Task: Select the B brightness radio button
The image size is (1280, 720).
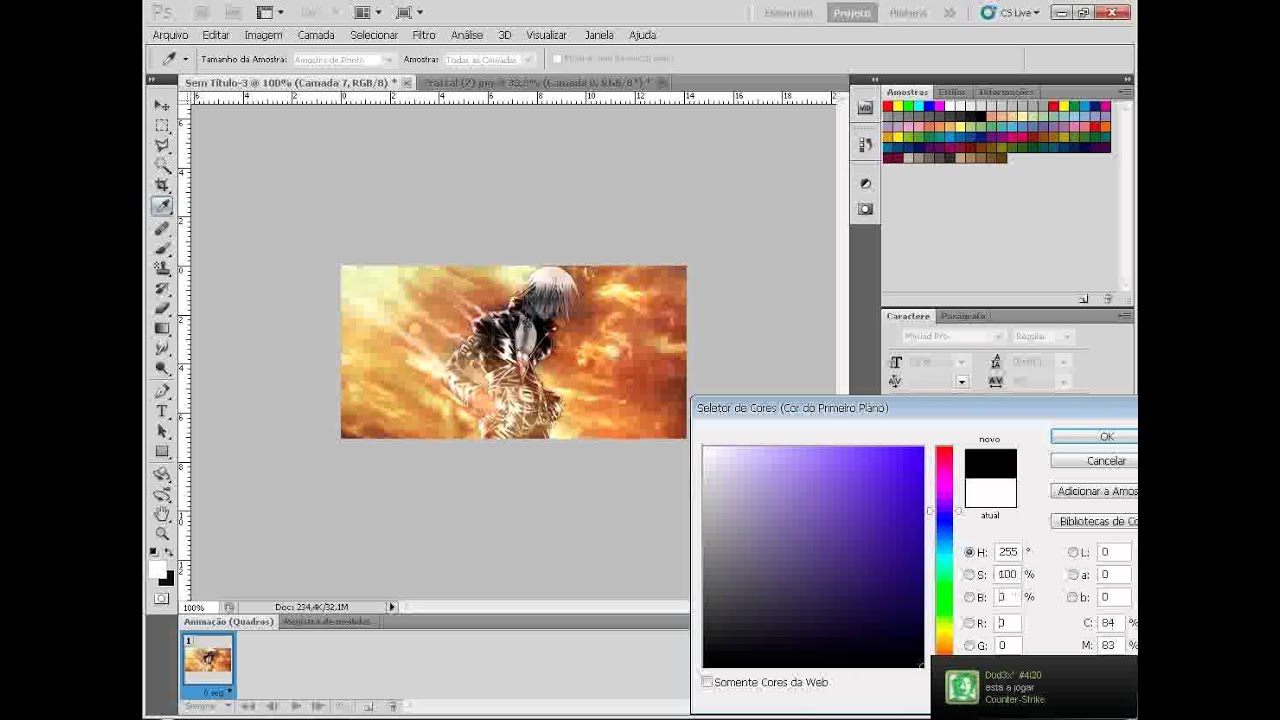Action: (x=969, y=597)
